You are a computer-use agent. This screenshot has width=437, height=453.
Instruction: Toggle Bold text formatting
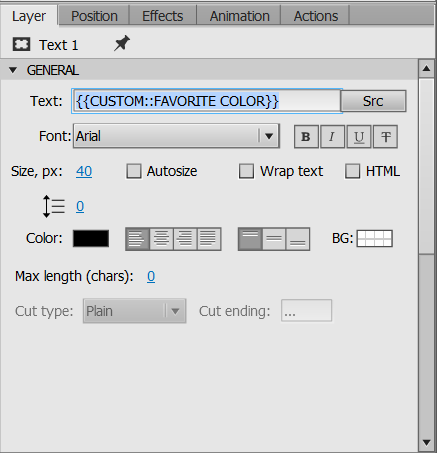coord(306,137)
